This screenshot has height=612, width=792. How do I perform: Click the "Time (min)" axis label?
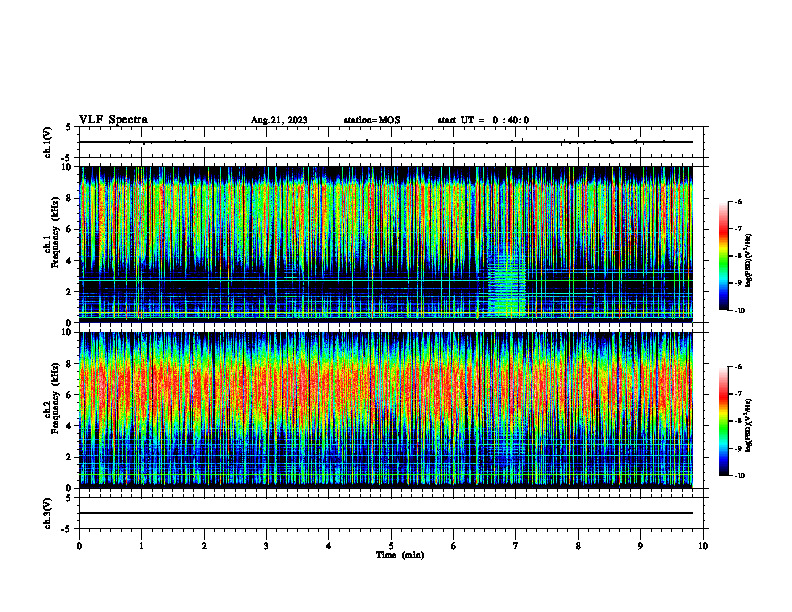point(400,555)
